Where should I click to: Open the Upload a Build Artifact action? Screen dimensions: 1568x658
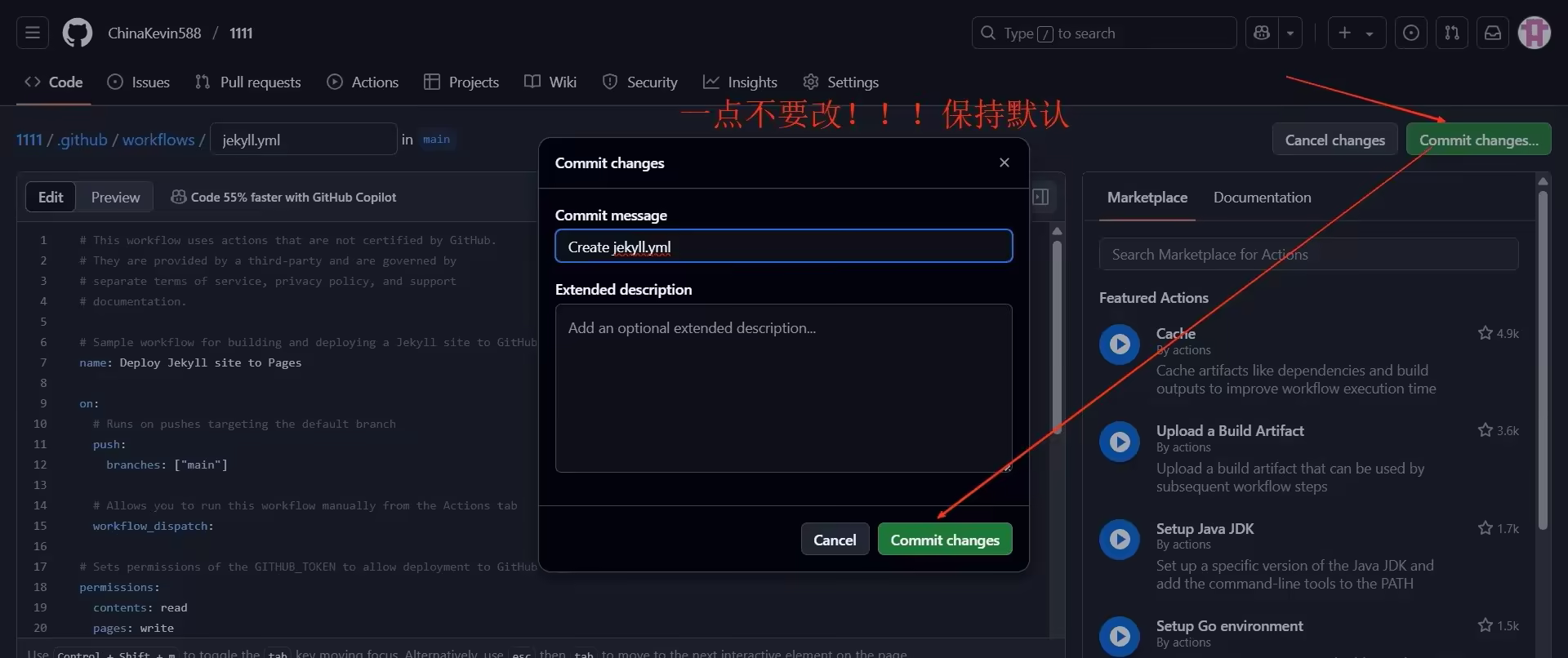1230,430
